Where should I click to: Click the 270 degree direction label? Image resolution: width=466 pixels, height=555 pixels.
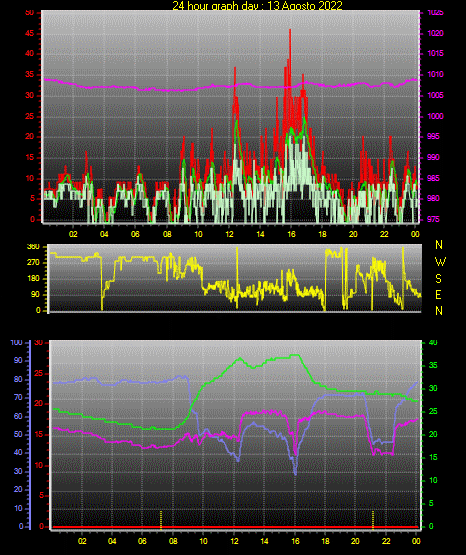pos(34,263)
